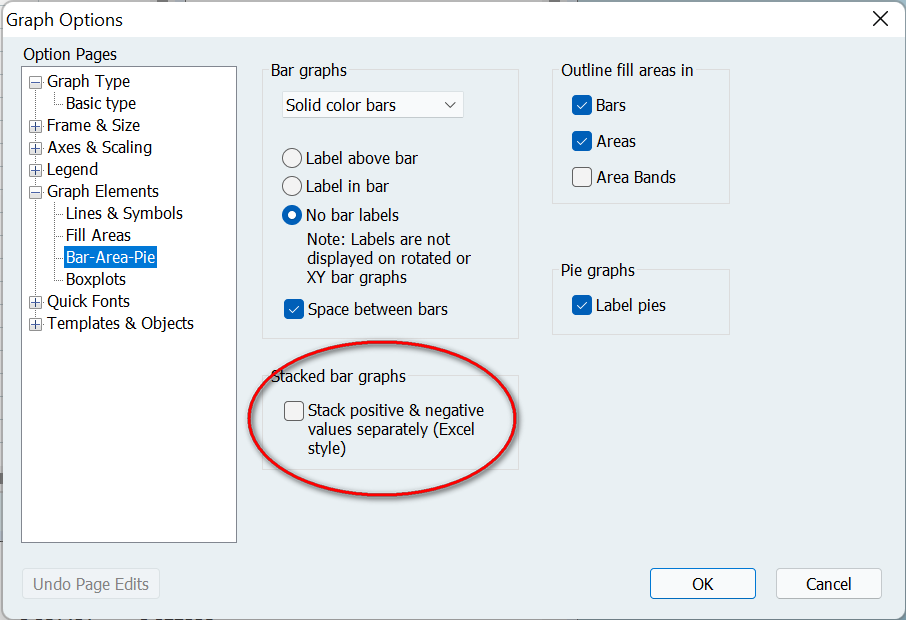Expand the Axes & Scaling node
Viewport: 906px width, 620px height.
36,148
